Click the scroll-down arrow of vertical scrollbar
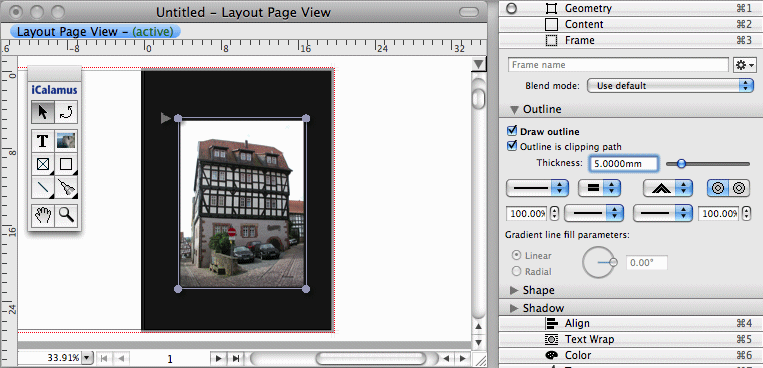The image size is (763, 368). coord(479,343)
